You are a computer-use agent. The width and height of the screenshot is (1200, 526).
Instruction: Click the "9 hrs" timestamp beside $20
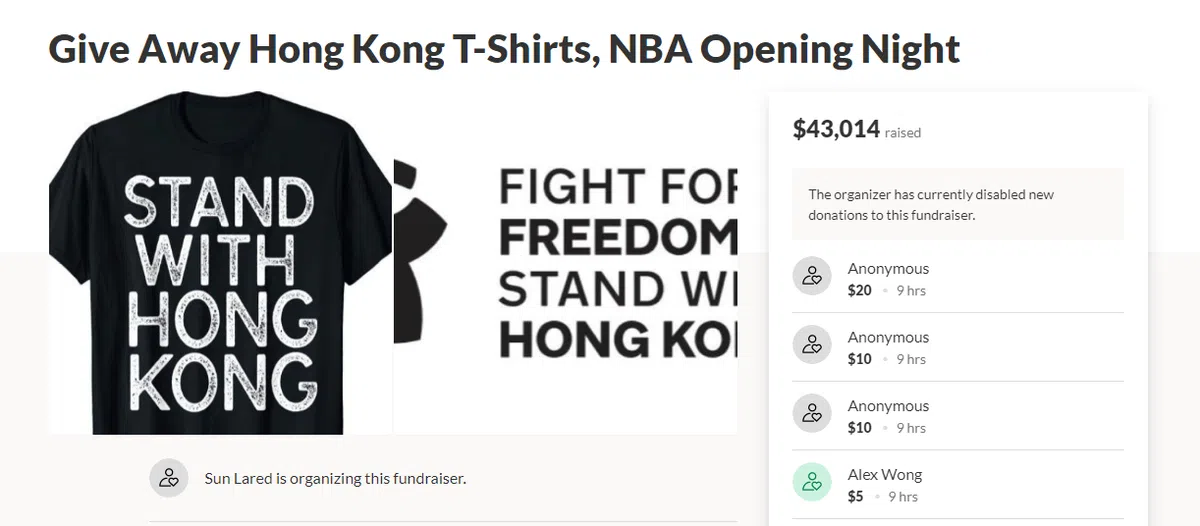pyautogui.click(x=911, y=291)
